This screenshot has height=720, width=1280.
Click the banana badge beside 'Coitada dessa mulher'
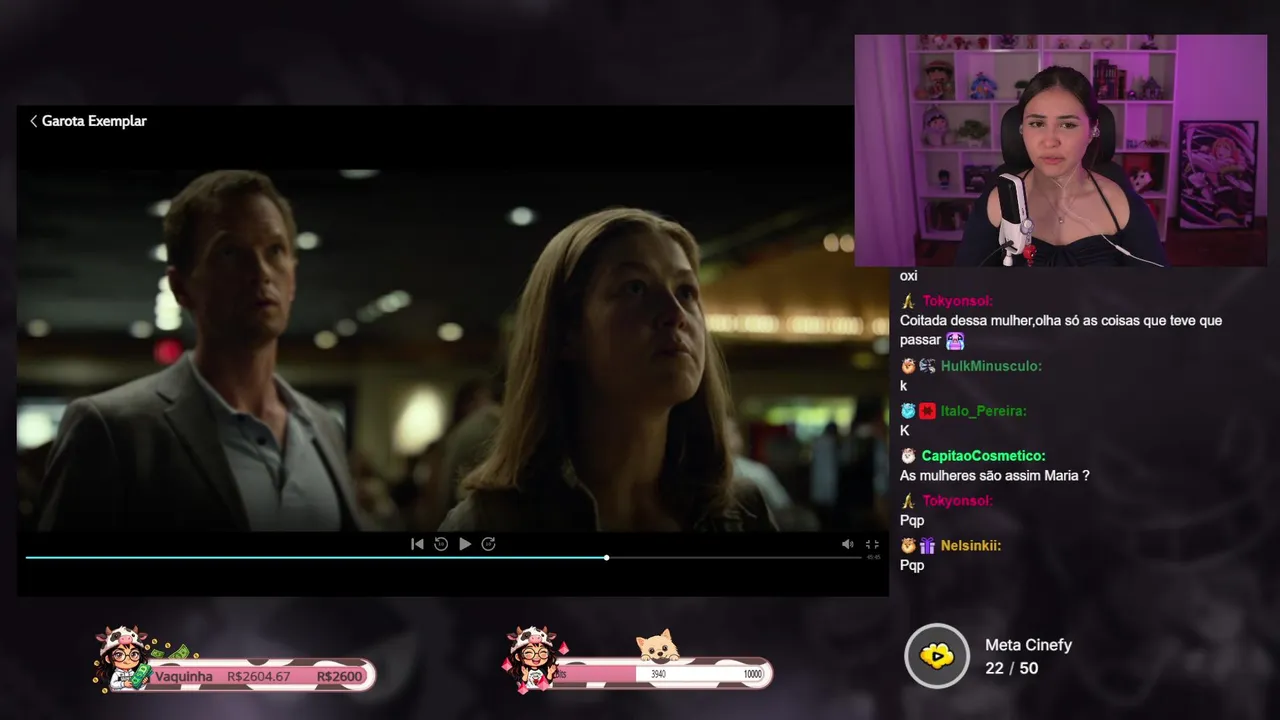(x=908, y=301)
